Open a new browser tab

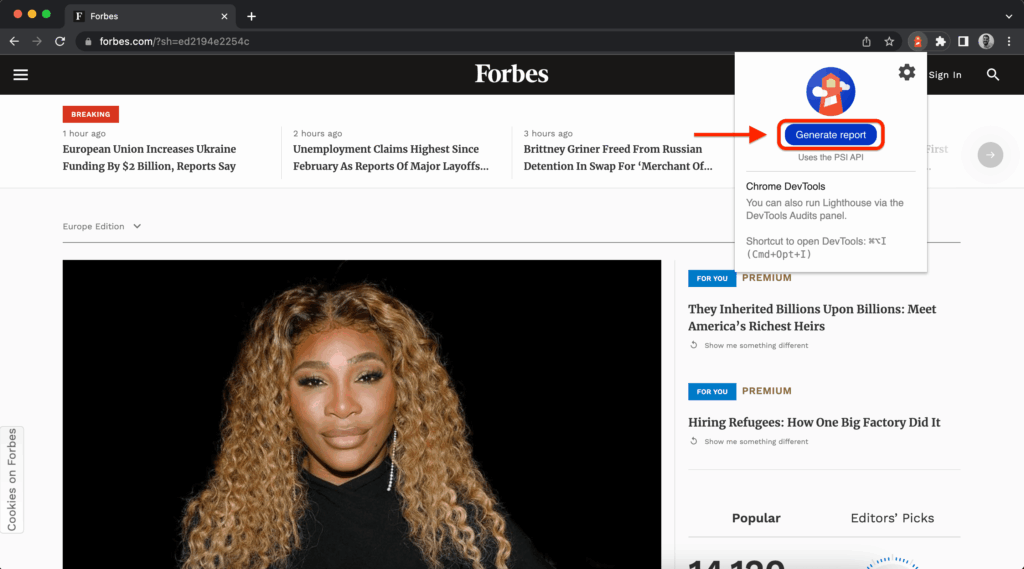click(x=251, y=16)
